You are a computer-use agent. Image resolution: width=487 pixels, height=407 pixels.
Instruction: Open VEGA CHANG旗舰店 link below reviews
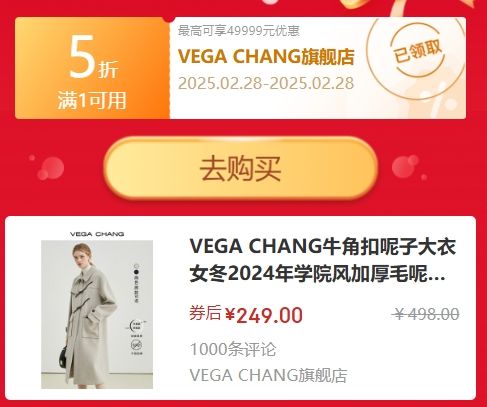coord(268,375)
